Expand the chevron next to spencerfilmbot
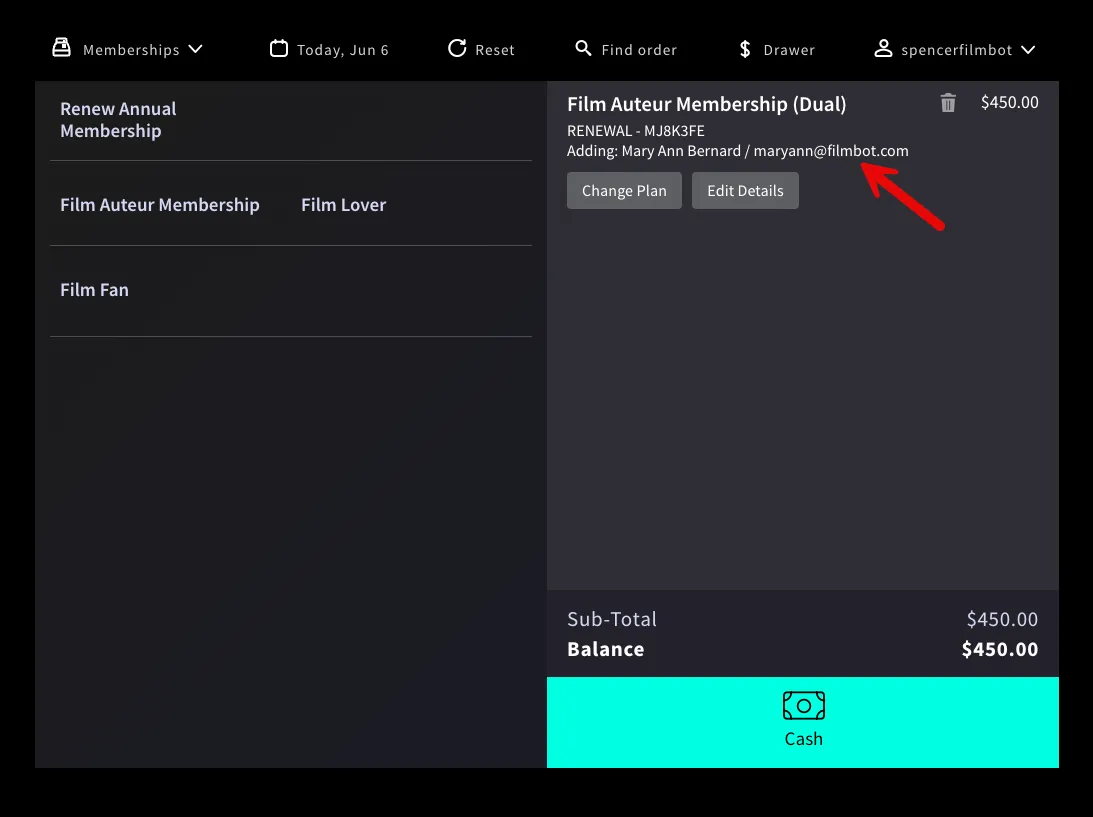 pyautogui.click(x=1028, y=49)
